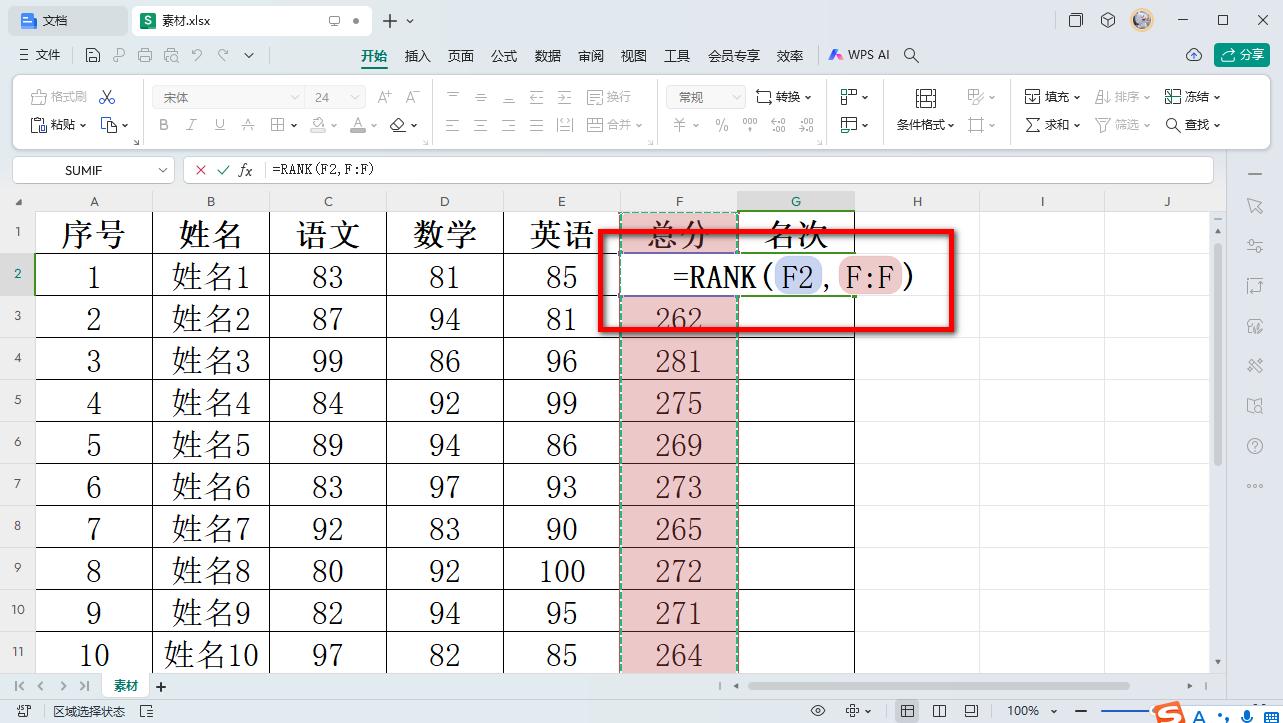The height and width of the screenshot is (723, 1283).
Task: Click the total score cell 281
Action: pos(679,360)
